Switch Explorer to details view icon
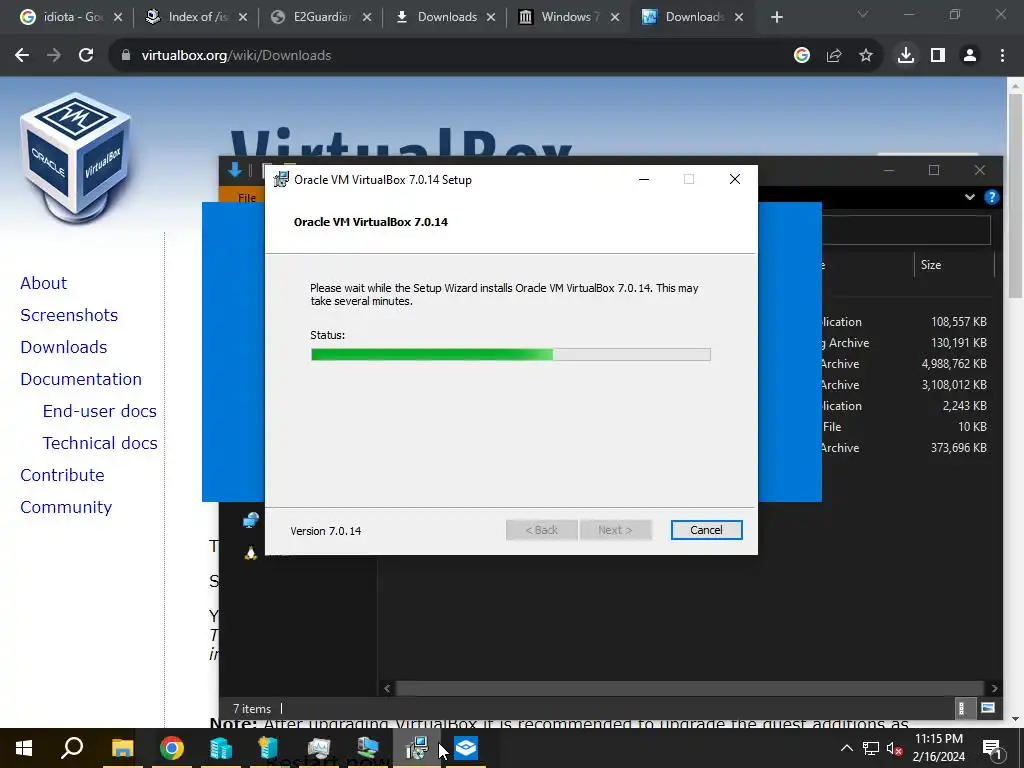1024x768 pixels. pyautogui.click(x=961, y=708)
